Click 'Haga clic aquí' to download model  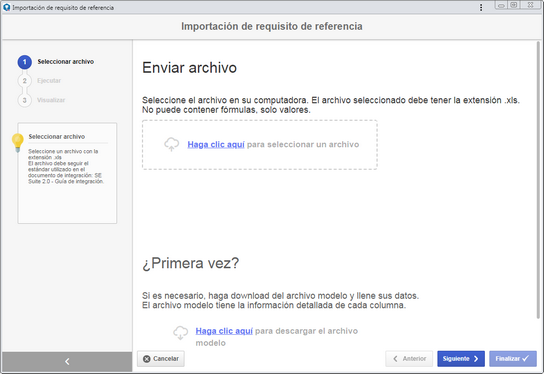pos(224,331)
